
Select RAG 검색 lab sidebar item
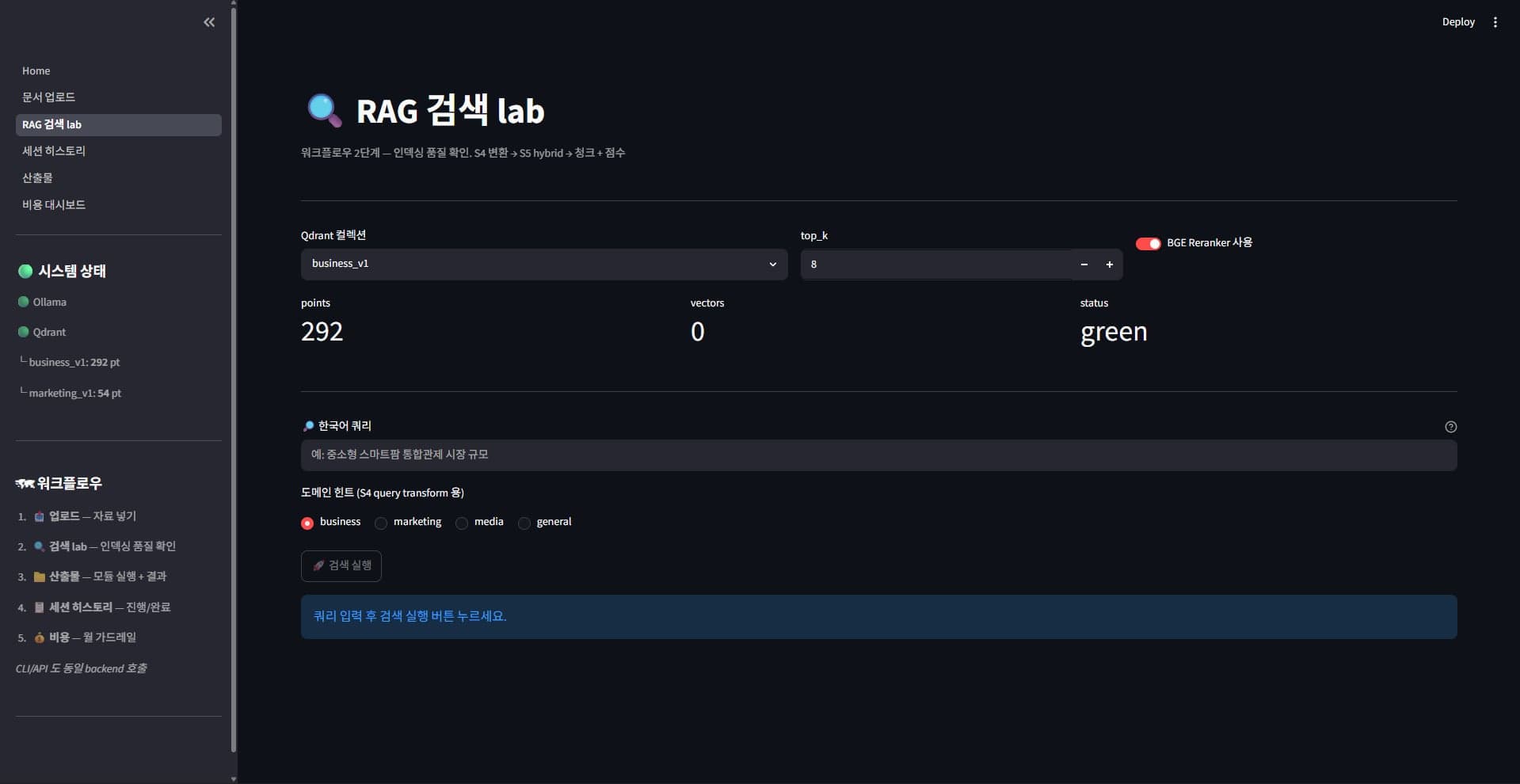coord(119,124)
